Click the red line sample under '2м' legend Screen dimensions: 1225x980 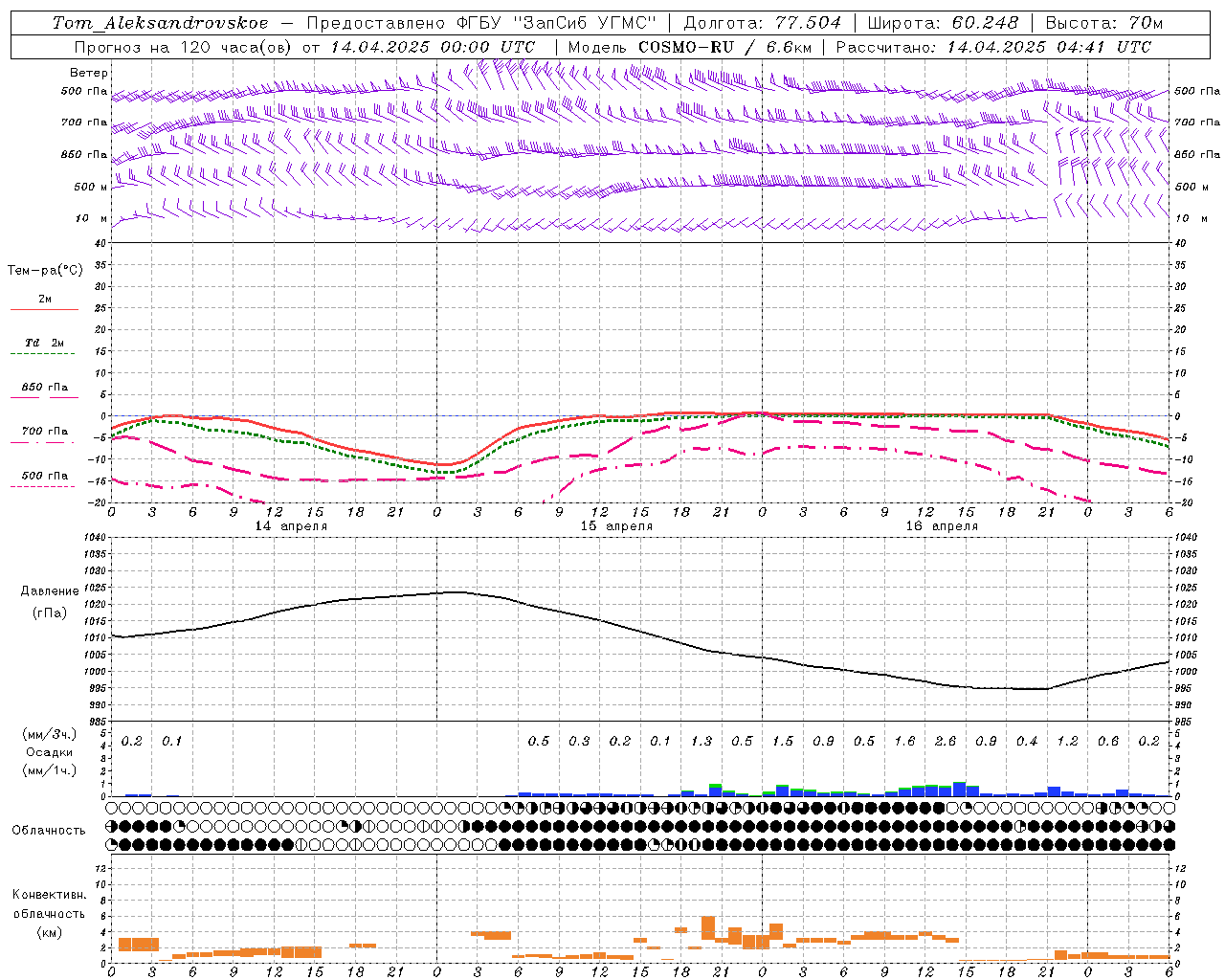pos(44,309)
